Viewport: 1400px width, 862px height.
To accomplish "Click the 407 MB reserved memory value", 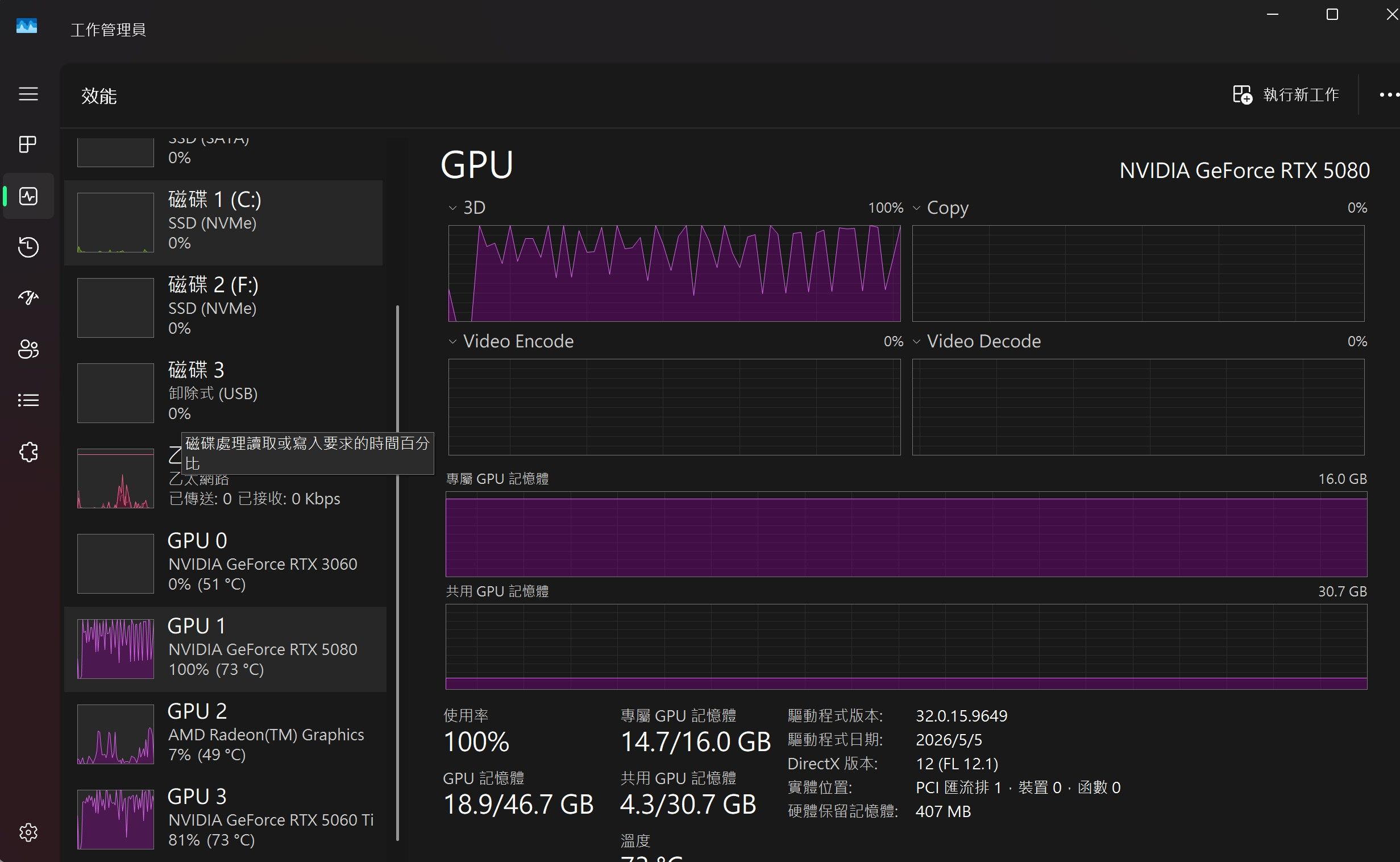I will pyautogui.click(x=943, y=812).
